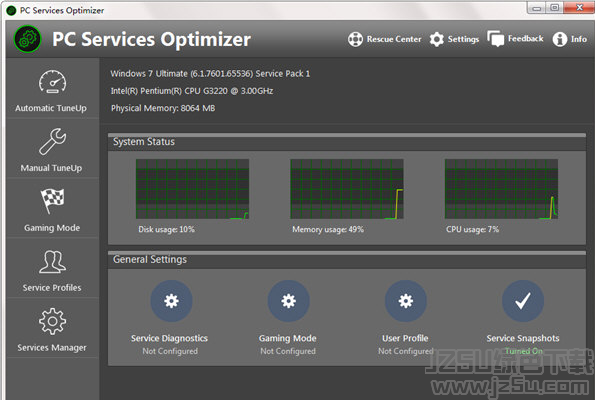Open Service Profiles users icon
Viewport: 595px width, 400px height.
coord(52,261)
